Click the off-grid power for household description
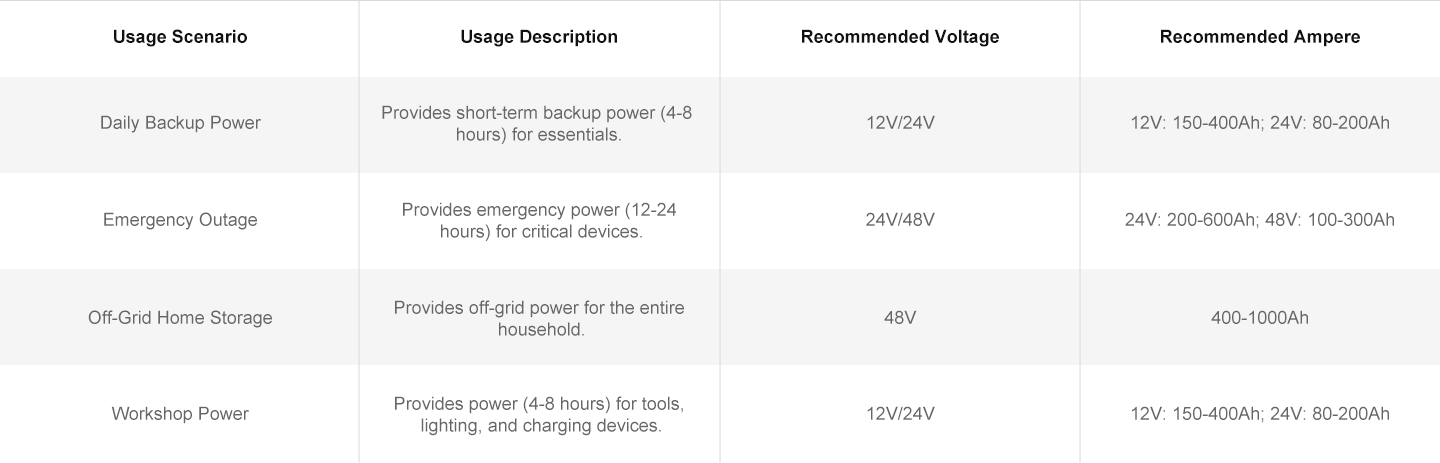Screen dimensions: 1440x463 coord(539,318)
